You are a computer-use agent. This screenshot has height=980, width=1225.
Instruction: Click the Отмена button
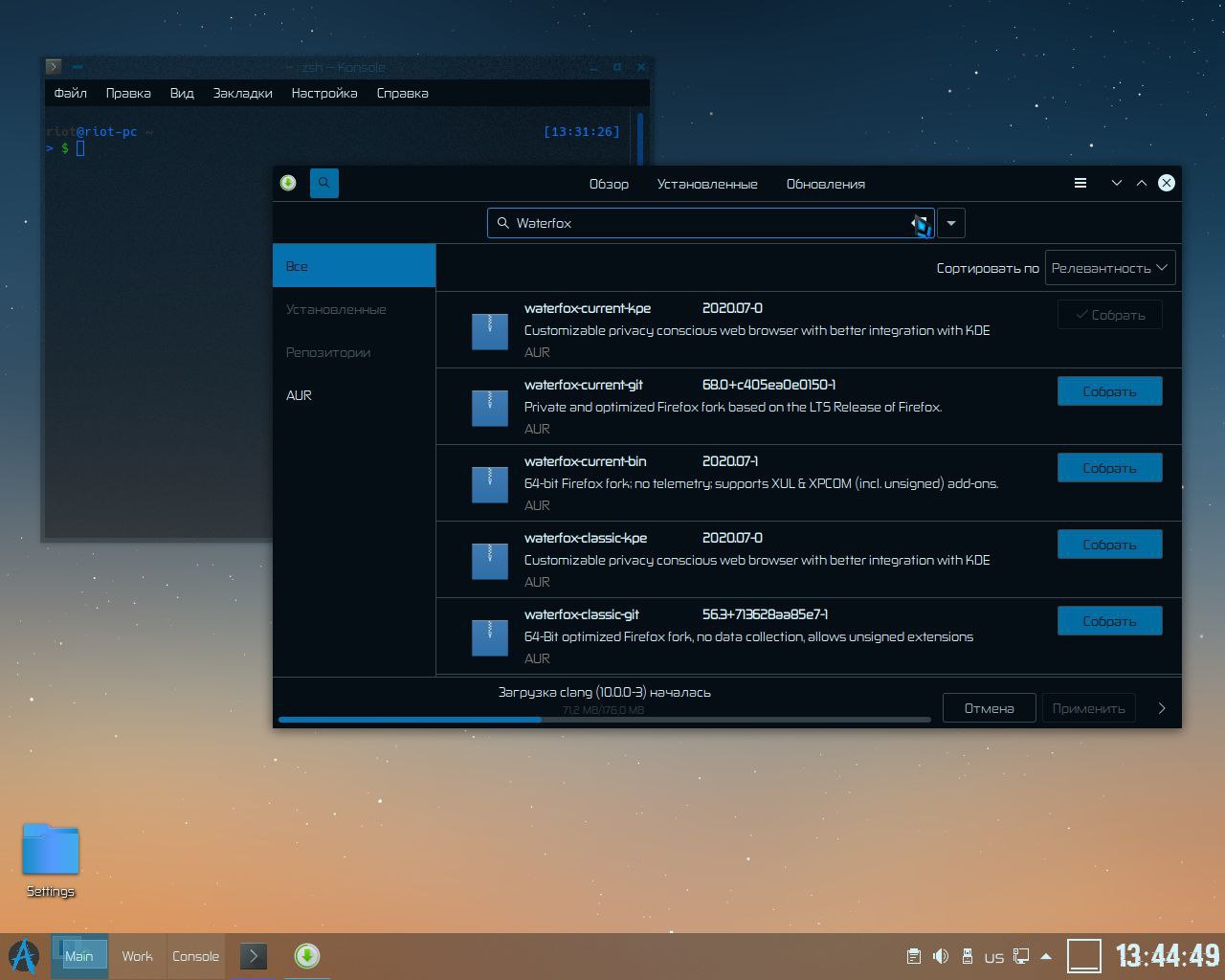click(989, 708)
